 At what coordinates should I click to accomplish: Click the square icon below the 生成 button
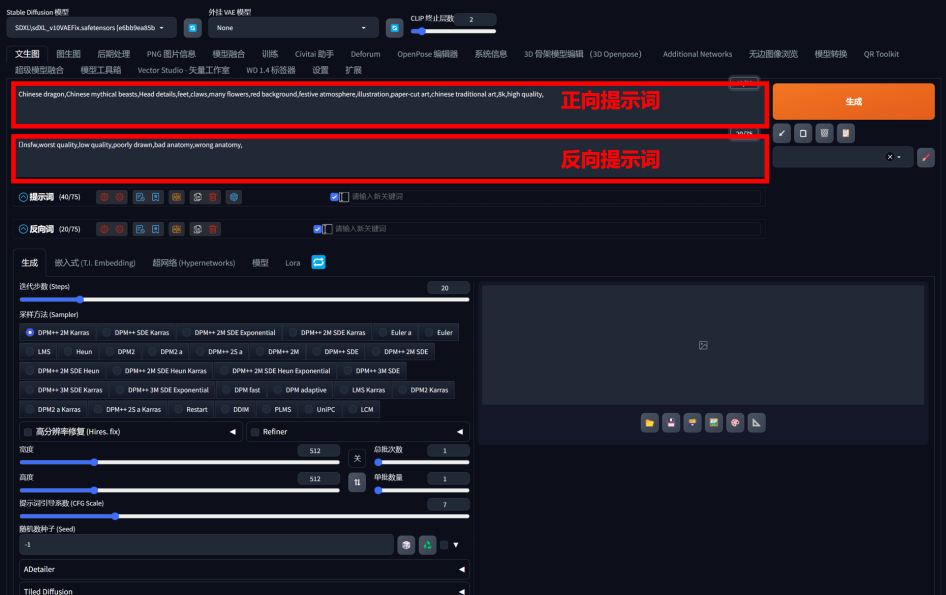(x=803, y=133)
